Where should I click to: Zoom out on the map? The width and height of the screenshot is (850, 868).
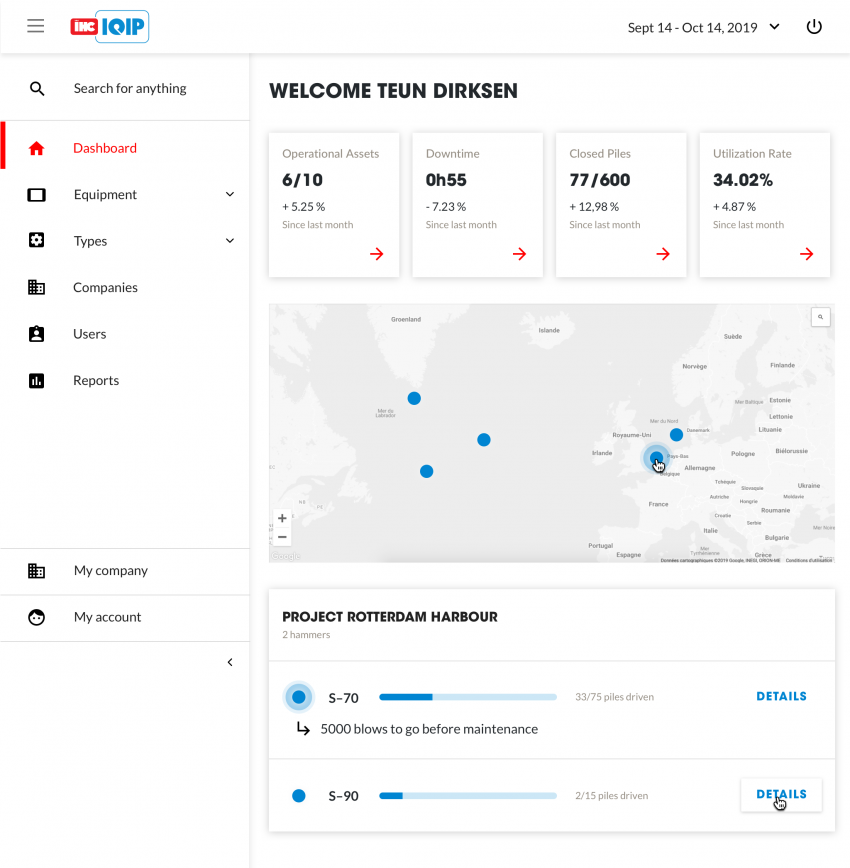282,537
